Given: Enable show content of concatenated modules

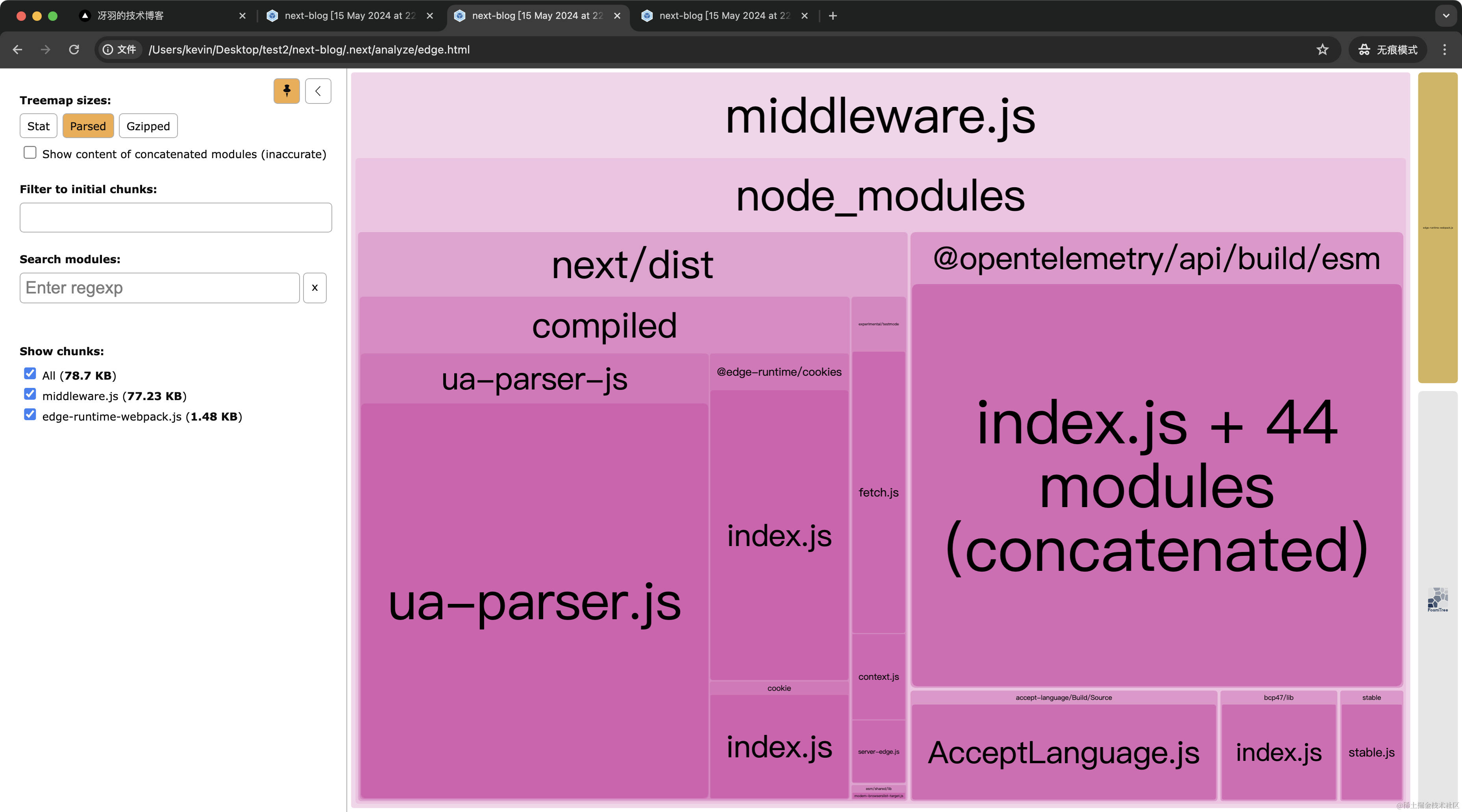Looking at the screenshot, I should click(x=30, y=153).
